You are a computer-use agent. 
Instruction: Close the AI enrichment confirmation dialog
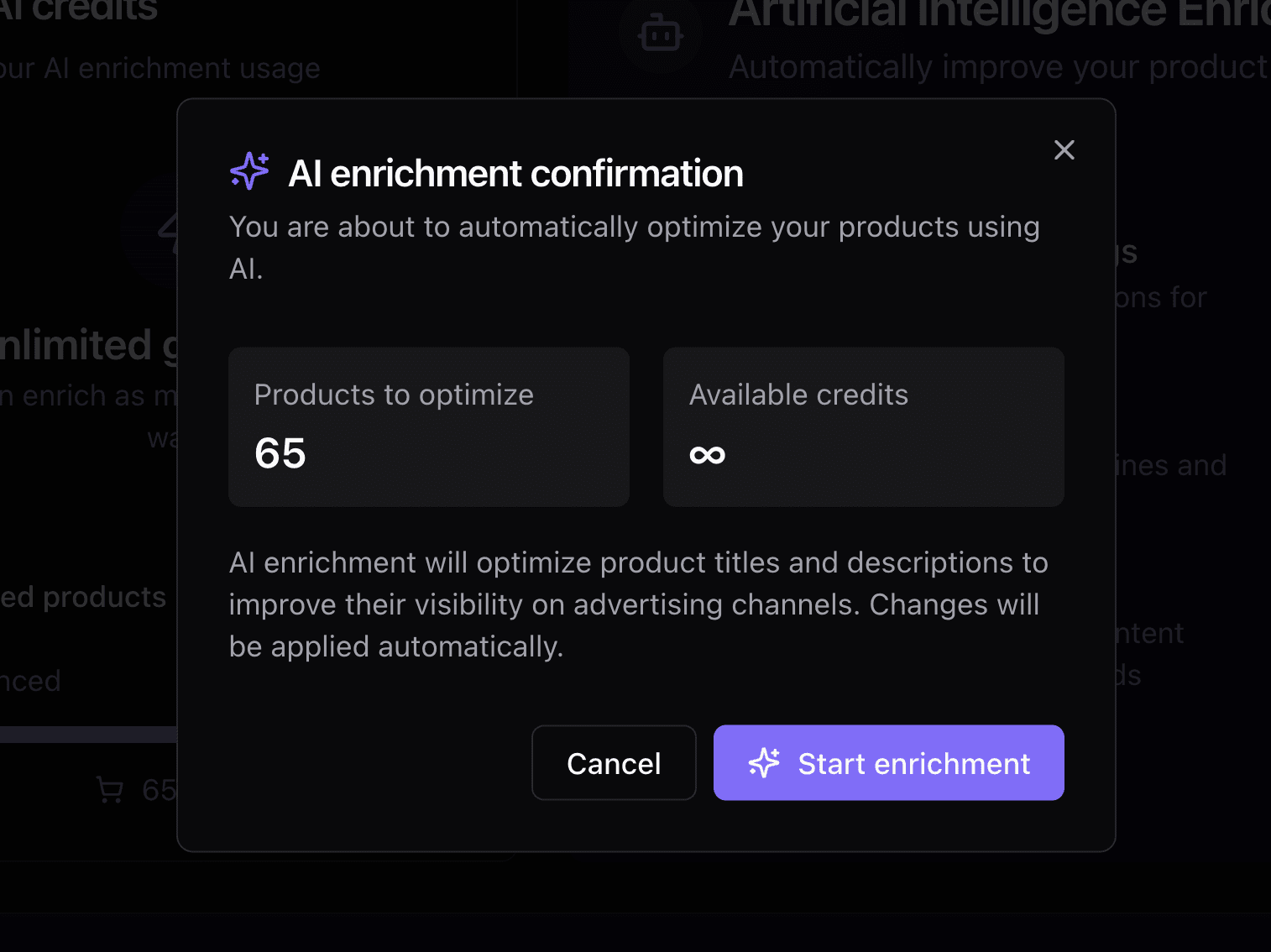click(1064, 150)
